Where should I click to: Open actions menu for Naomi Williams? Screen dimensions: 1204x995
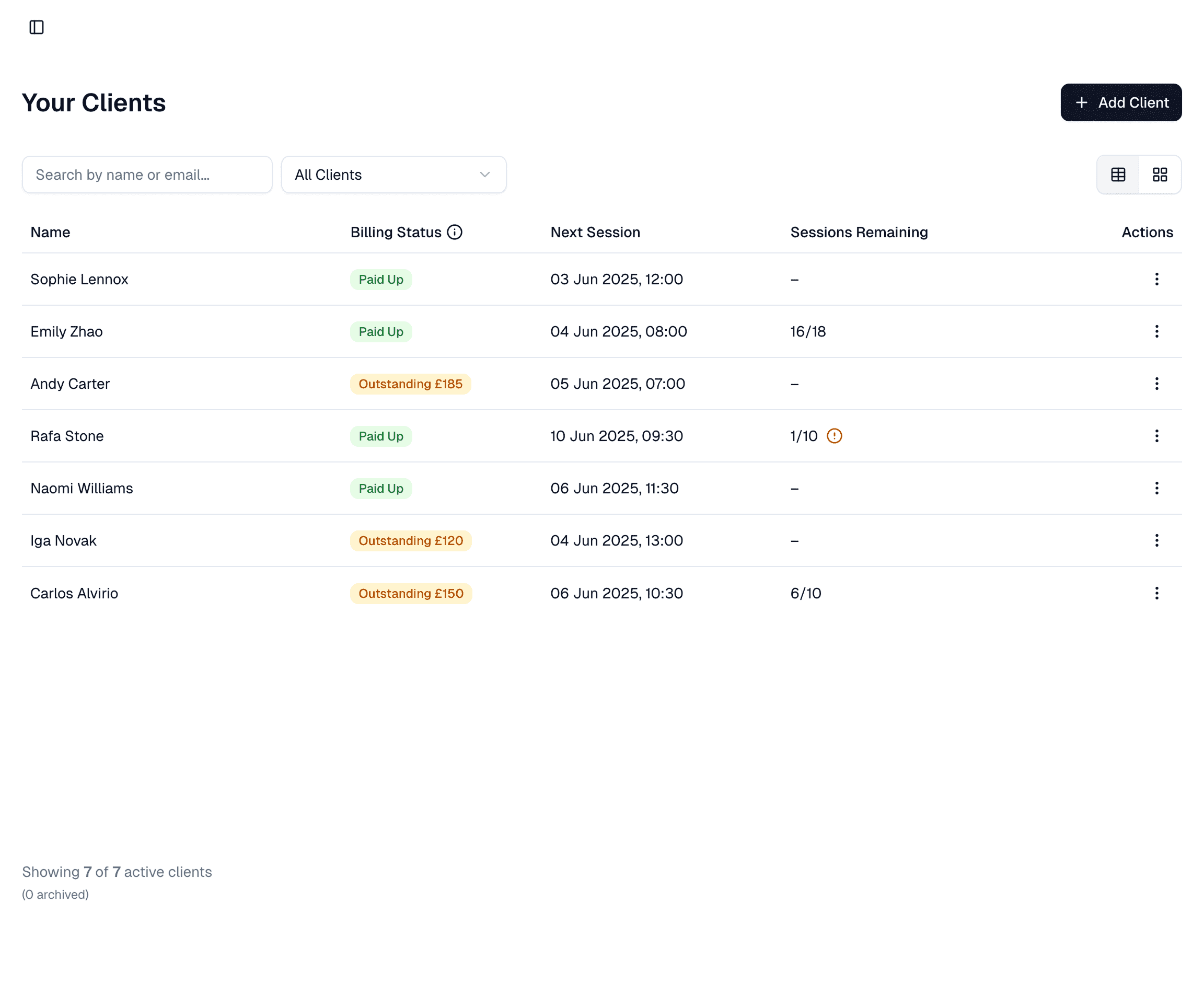pos(1156,488)
